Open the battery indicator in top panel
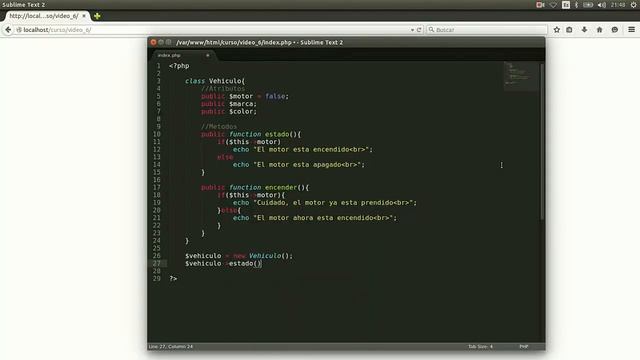Screen dimensions: 640x360 click(x=588, y=5)
